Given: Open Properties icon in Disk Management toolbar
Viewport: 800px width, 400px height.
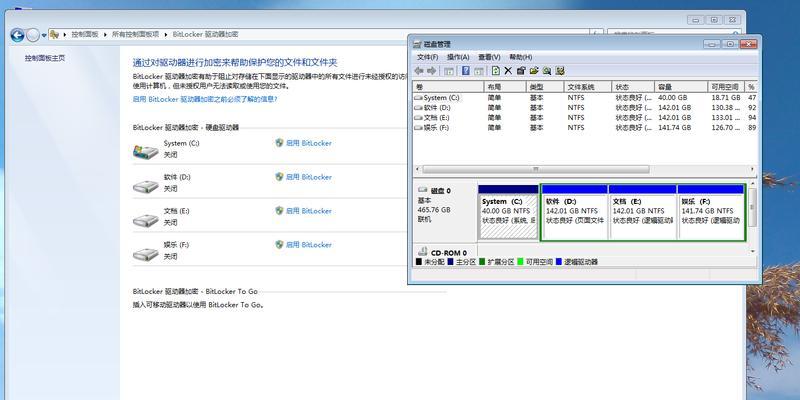Looking at the screenshot, I should [521, 71].
